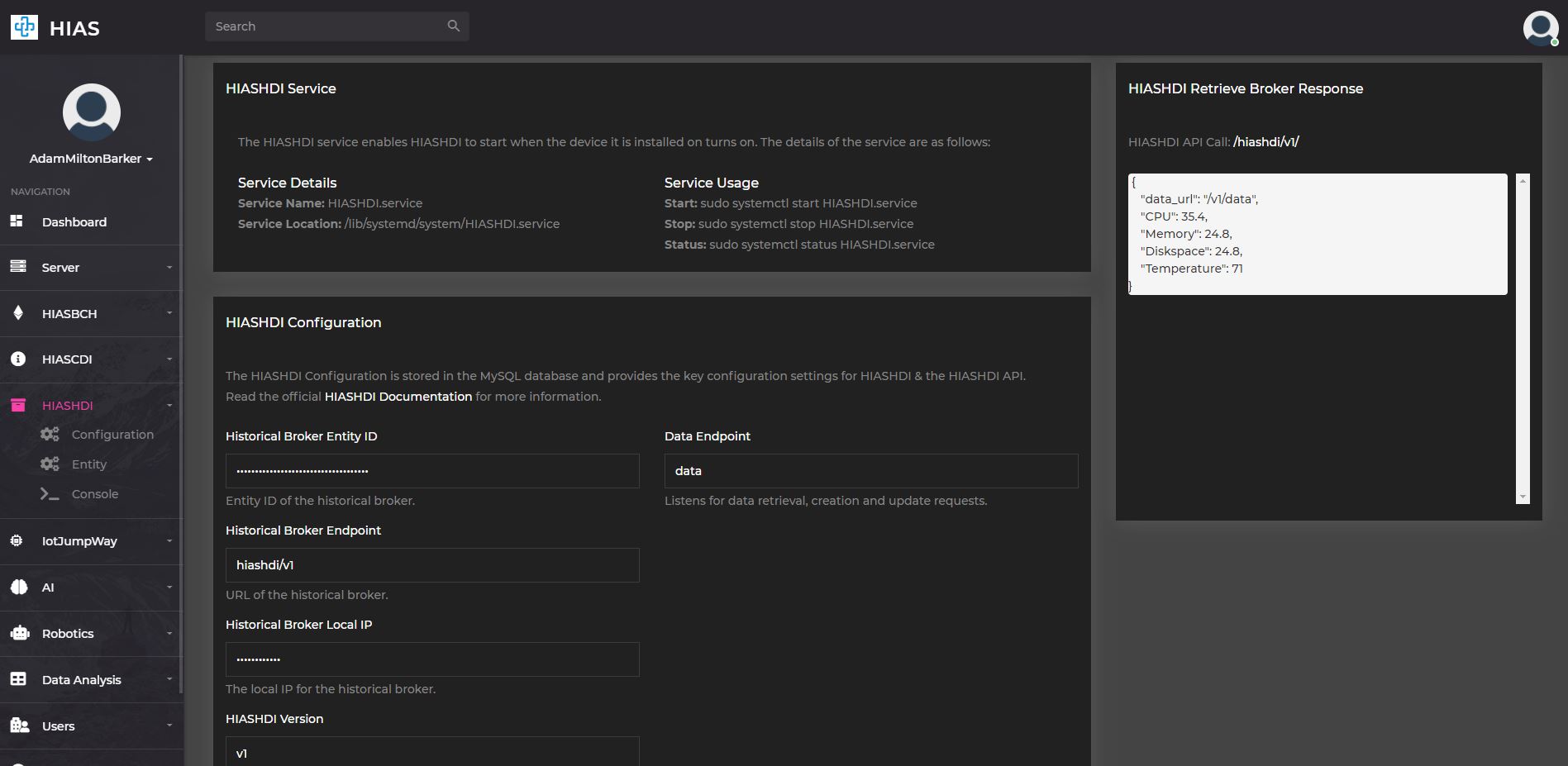Click the Server stack icon
The height and width of the screenshot is (766, 1568).
(x=18, y=266)
